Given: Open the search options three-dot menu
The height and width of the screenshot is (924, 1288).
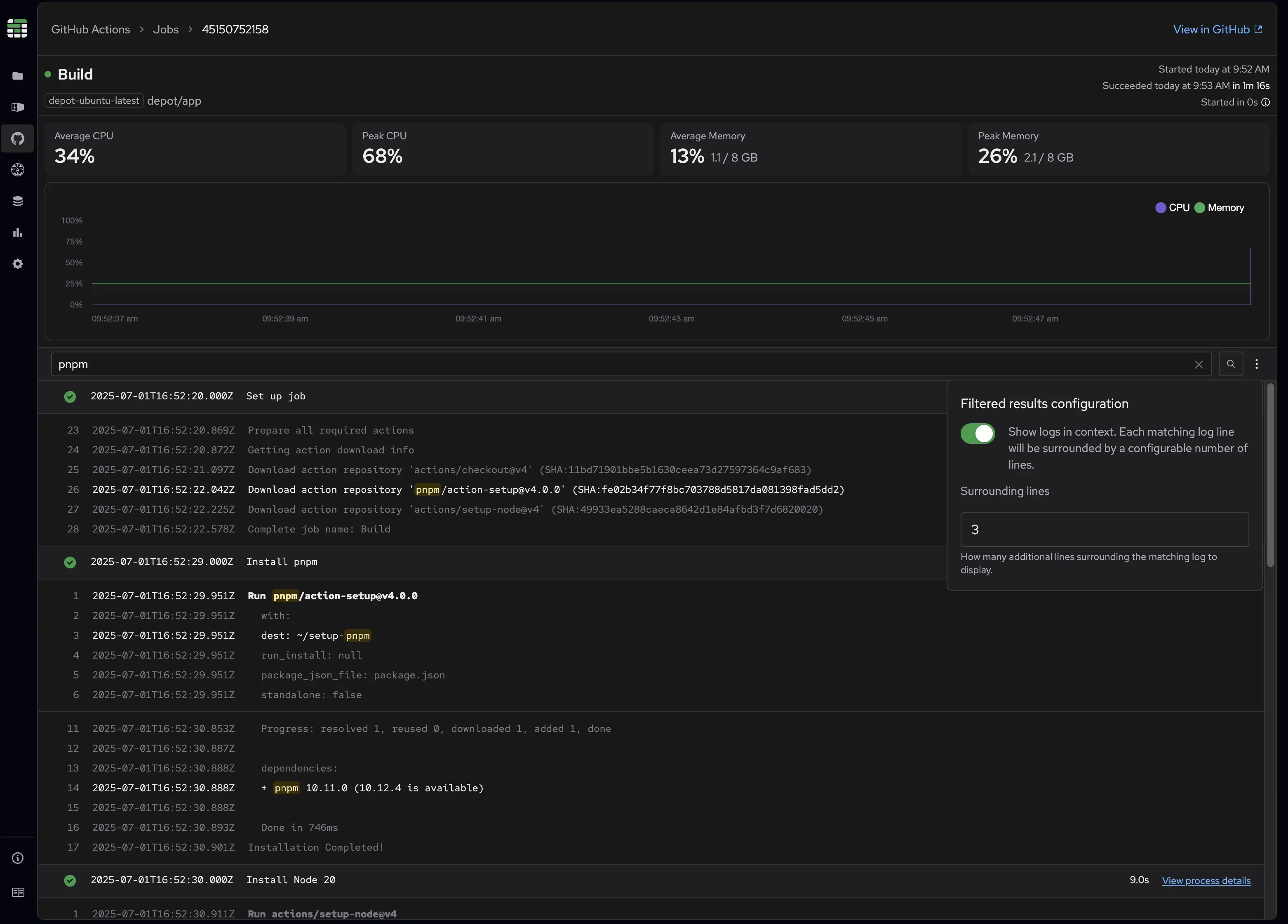Looking at the screenshot, I should tap(1257, 364).
